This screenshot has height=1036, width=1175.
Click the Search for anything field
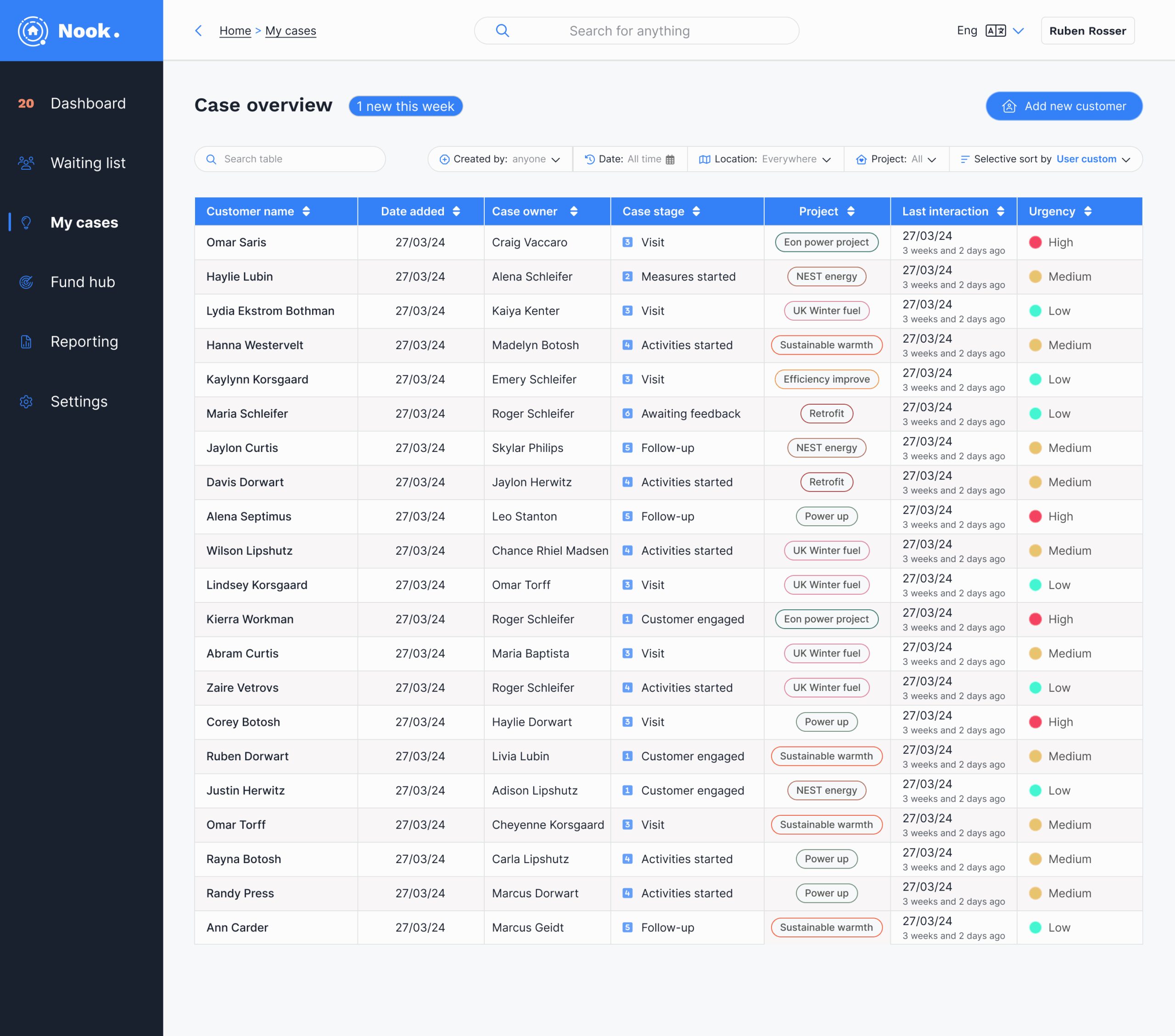[x=636, y=31]
